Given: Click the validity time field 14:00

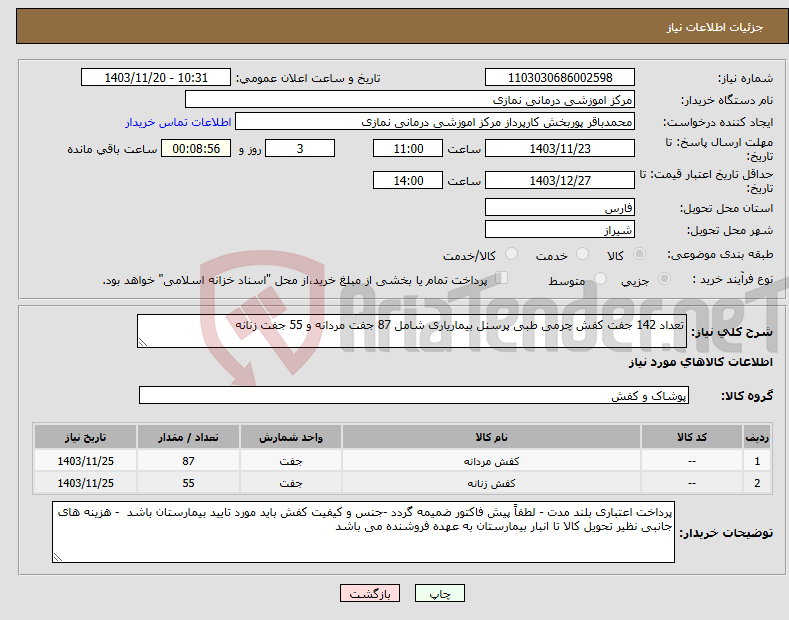Looking at the screenshot, I should point(408,180).
